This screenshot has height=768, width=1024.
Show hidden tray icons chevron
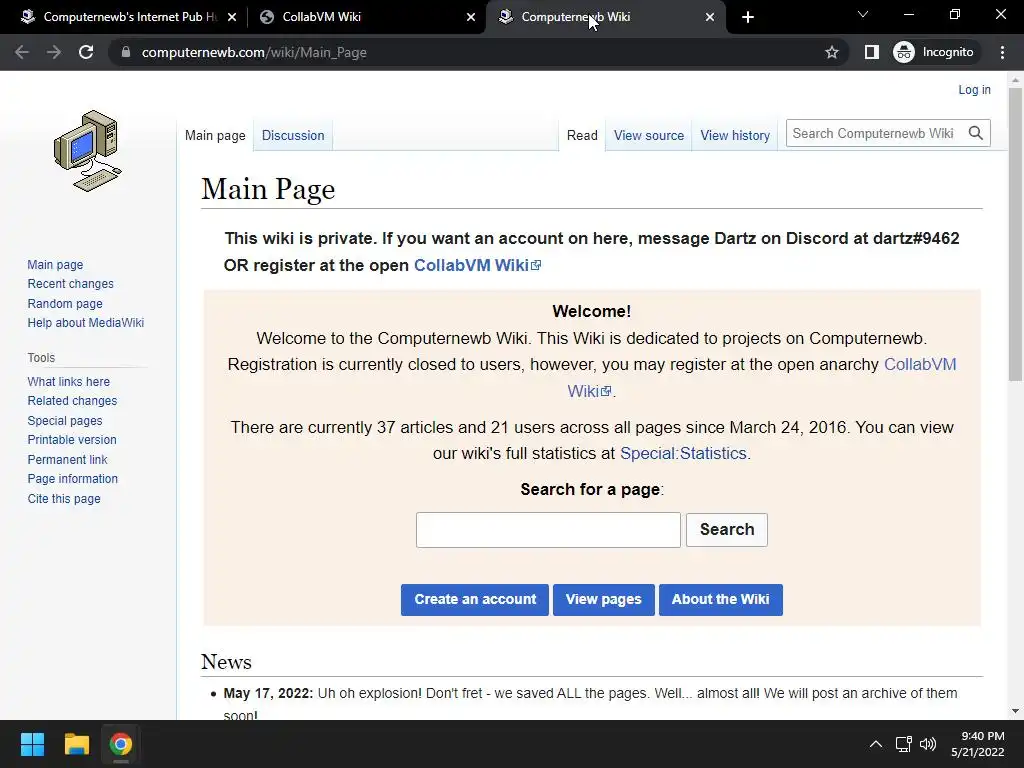(876, 744)
